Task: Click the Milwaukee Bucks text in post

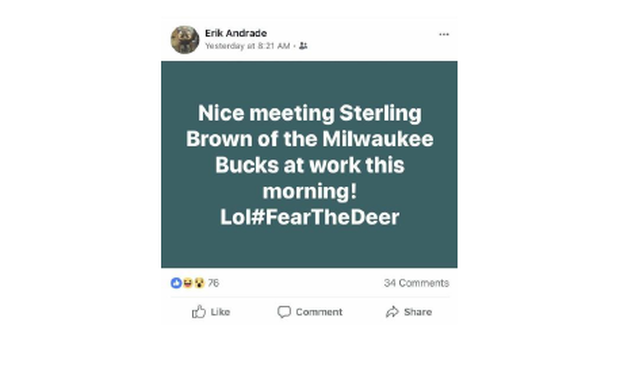Action: pos(310,152)
